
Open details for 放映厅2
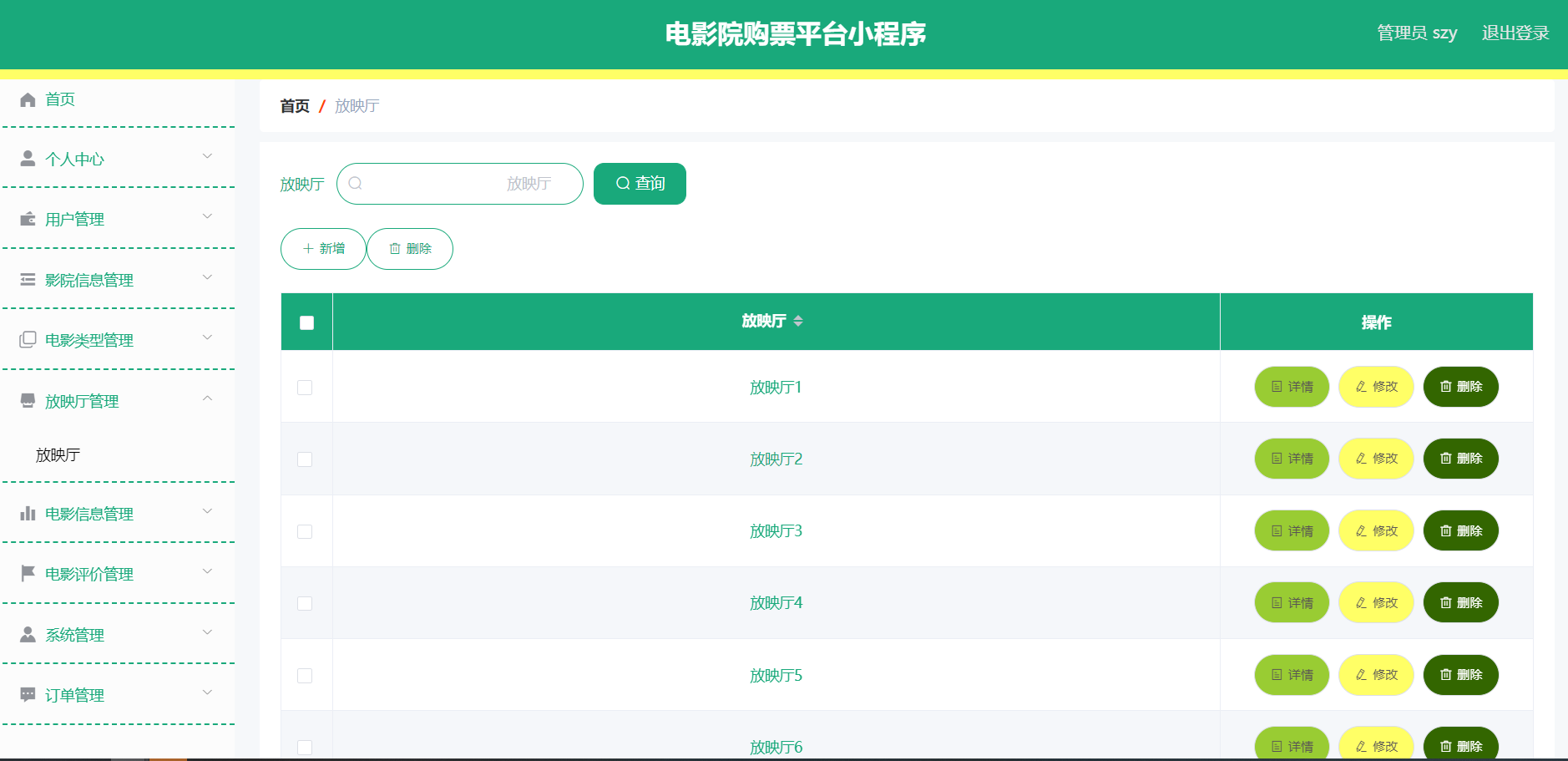tap(1292, 459)
